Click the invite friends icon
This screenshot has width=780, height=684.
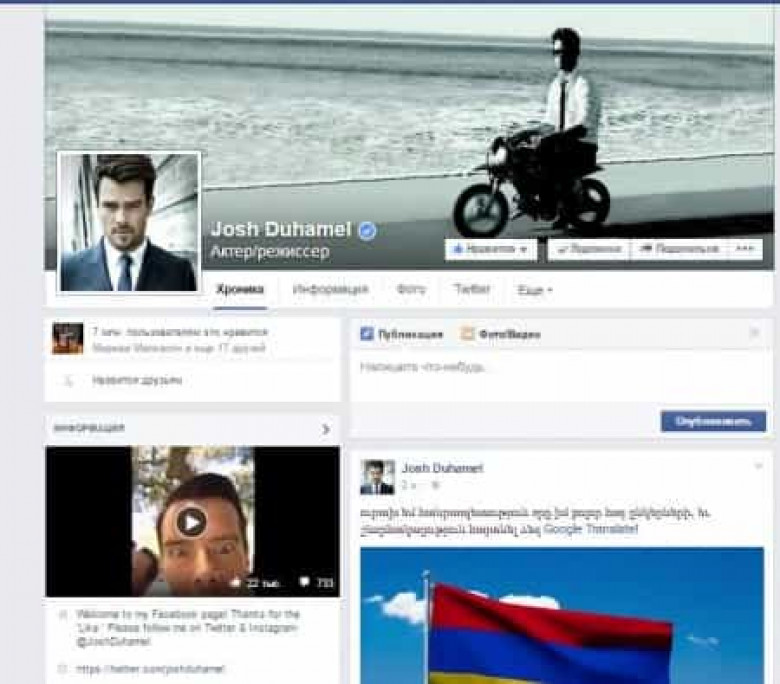68,381
